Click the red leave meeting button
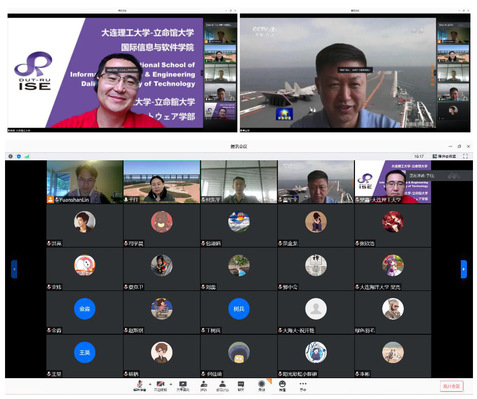The image size is (477, 399). tap(452, 386)
